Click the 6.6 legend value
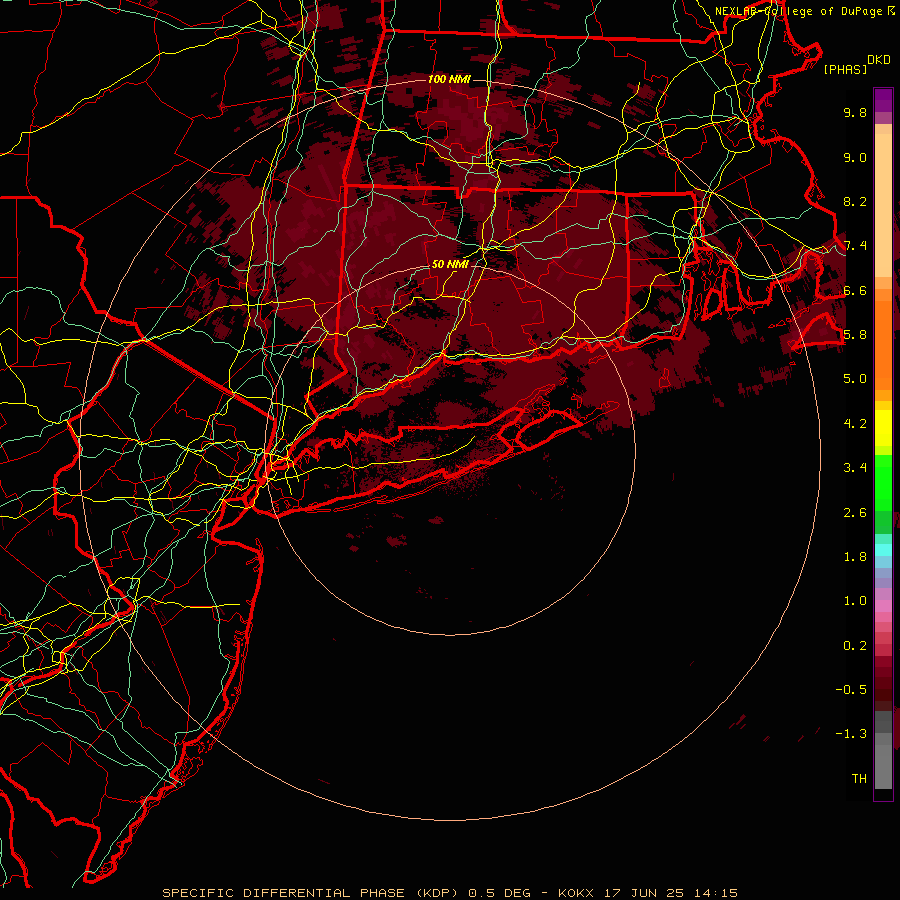 855,290
